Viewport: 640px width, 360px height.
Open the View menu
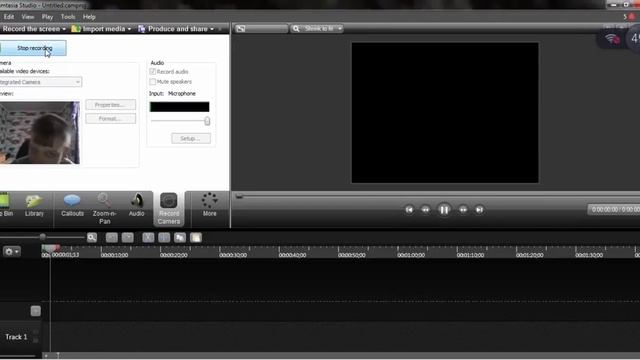click(x=28, y=17)
